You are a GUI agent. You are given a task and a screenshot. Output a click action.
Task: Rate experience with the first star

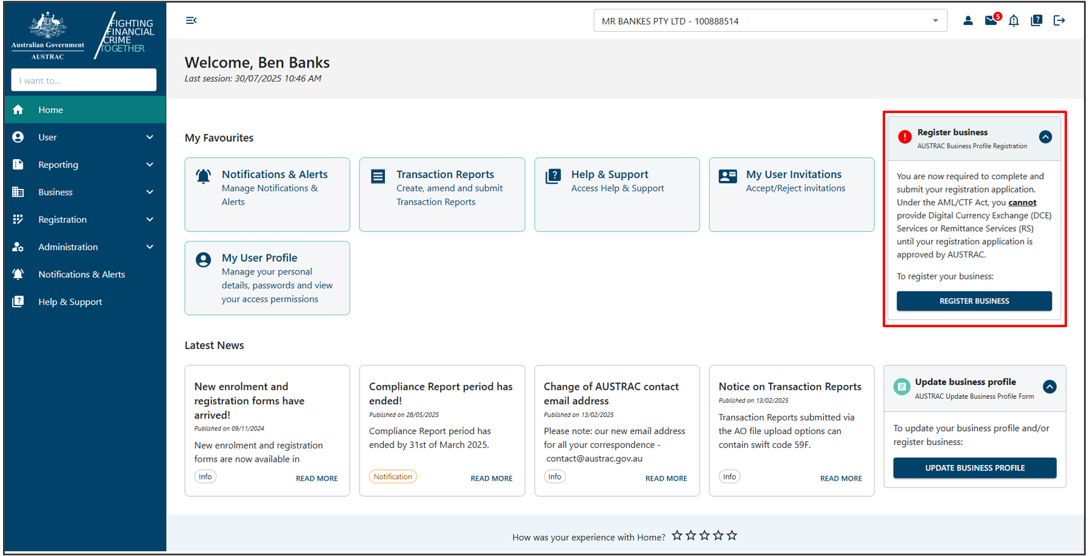pyautogui.click(x=677, y=536)
